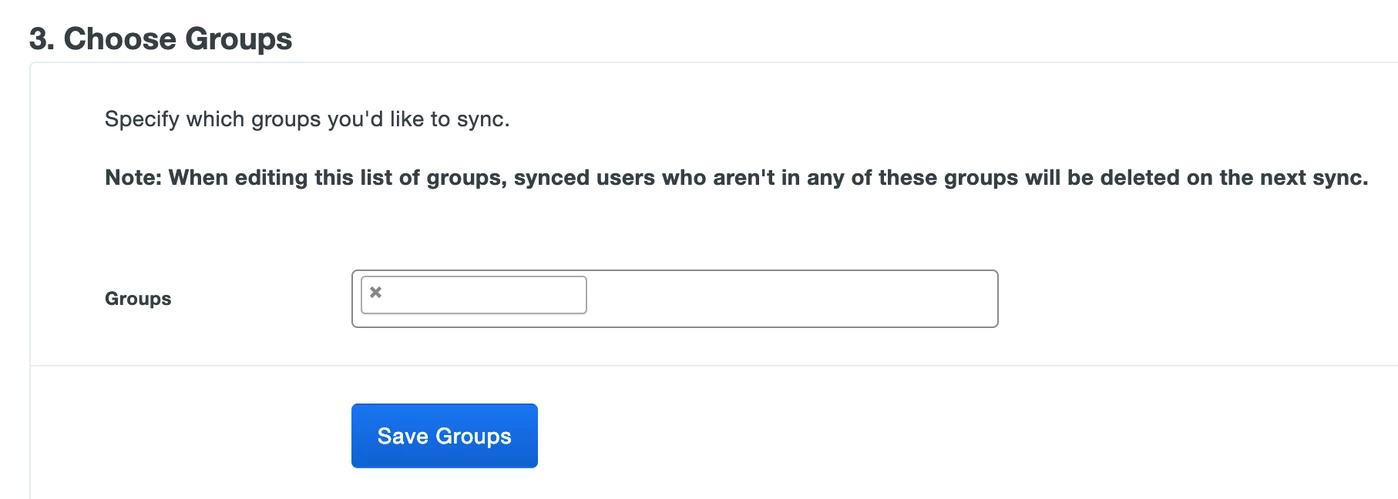Click the blank group tag chip

click(x=474, y=295)
